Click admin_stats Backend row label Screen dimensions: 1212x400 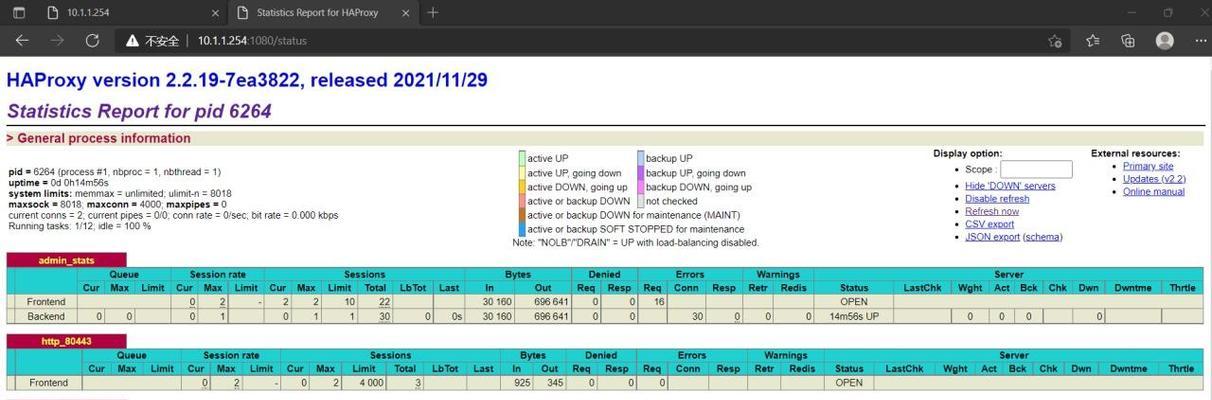[x=46, y=316]
